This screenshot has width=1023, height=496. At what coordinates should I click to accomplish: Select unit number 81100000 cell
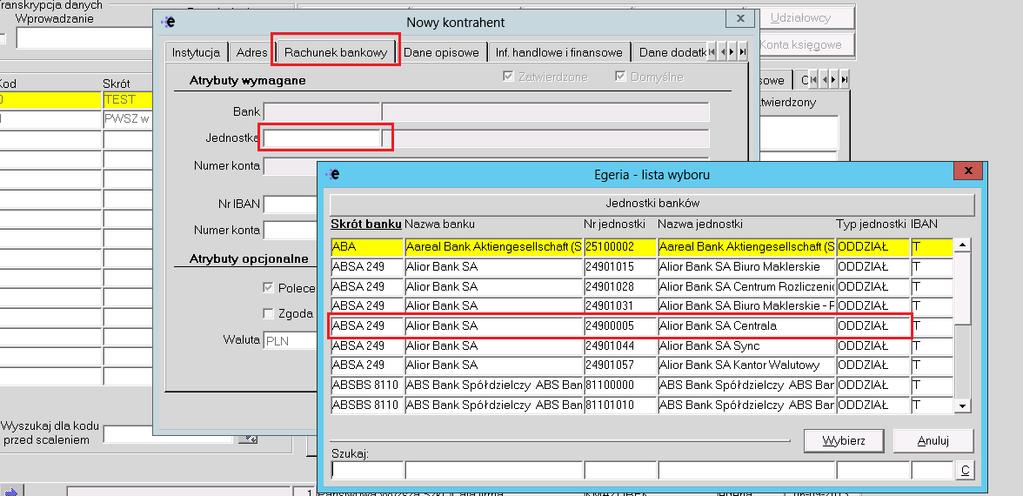tap(620, 384)
